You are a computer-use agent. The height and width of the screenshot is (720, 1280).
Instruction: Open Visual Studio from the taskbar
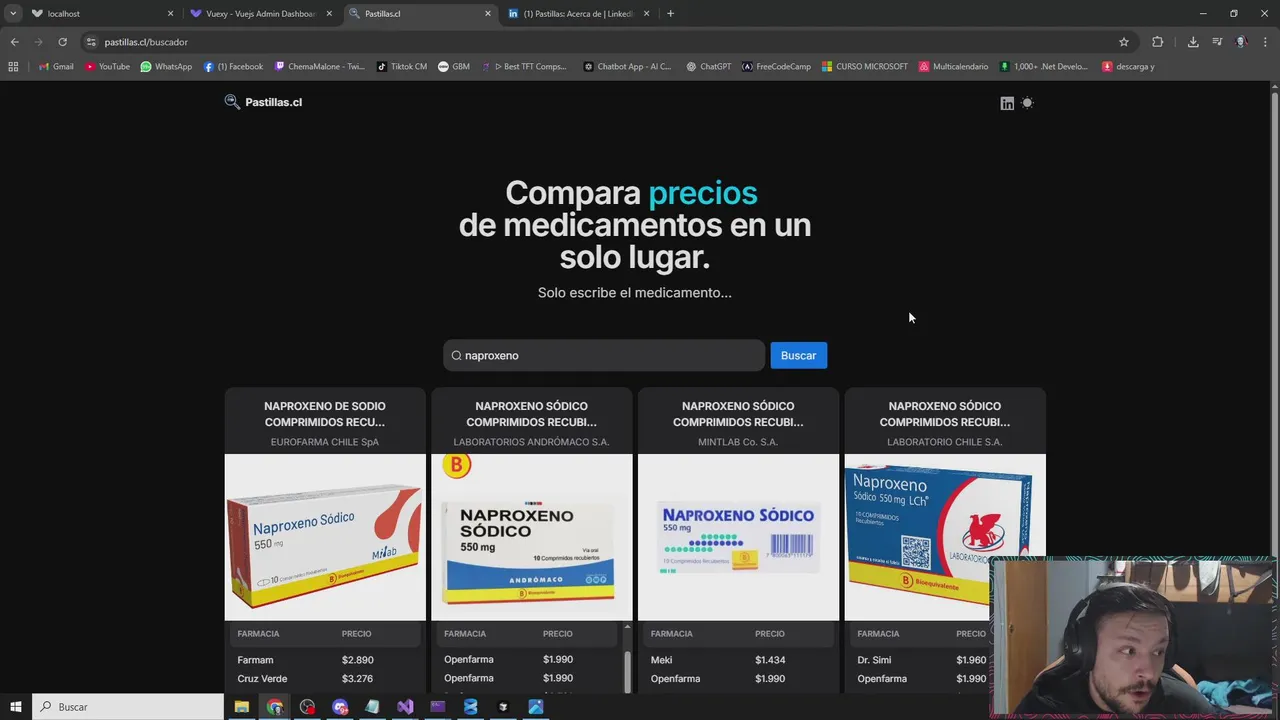405,707
